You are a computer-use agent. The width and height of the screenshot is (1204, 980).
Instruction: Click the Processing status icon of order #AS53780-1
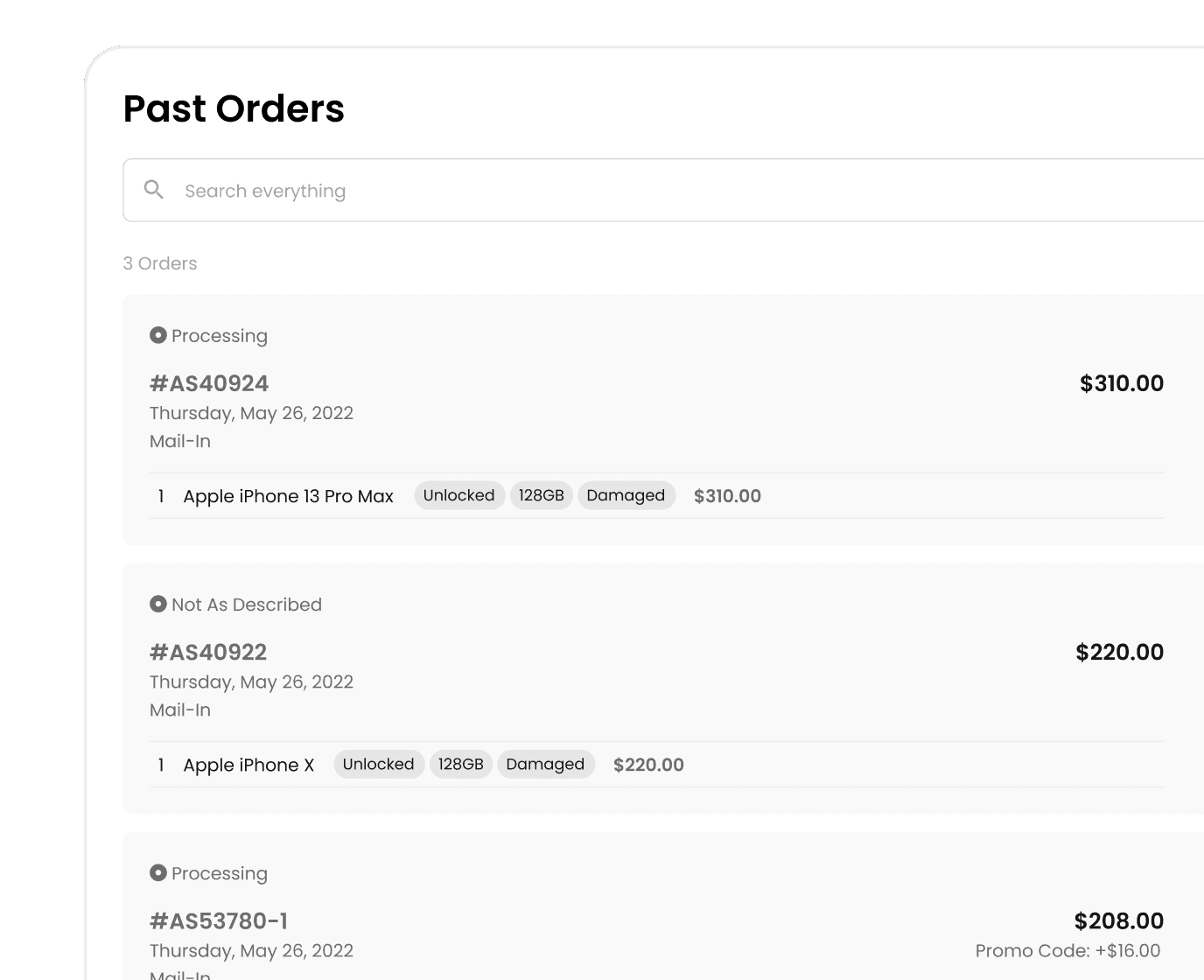tap(158, 872)
